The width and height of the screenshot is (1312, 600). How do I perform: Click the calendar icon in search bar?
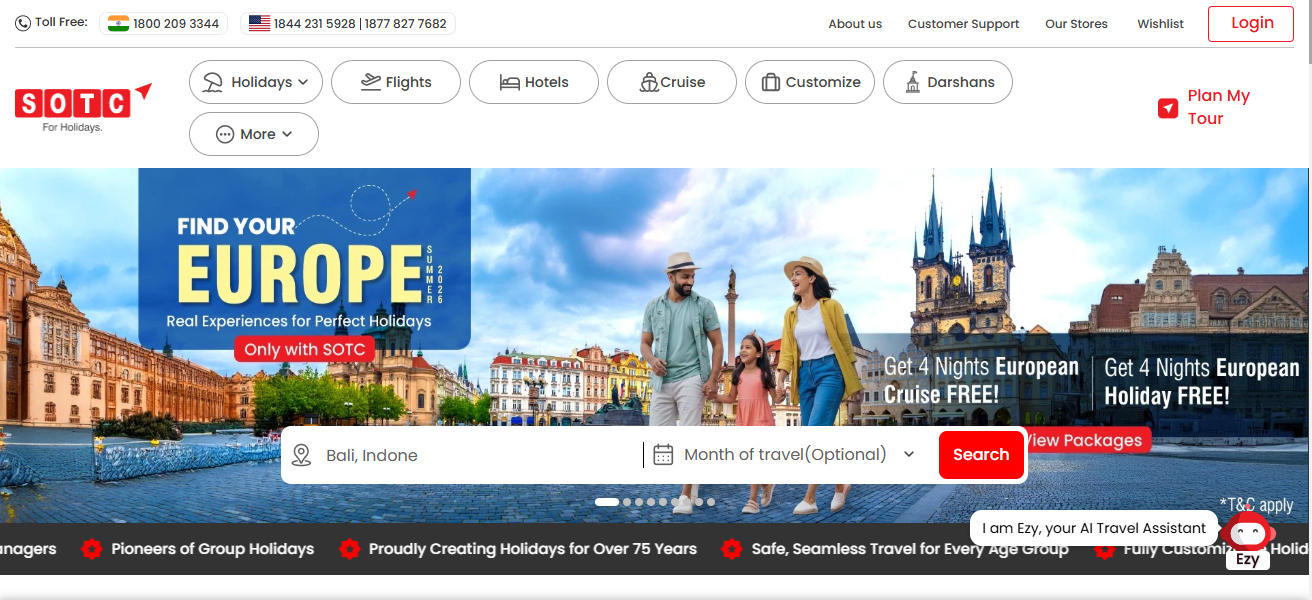click(x=663, y=455)
